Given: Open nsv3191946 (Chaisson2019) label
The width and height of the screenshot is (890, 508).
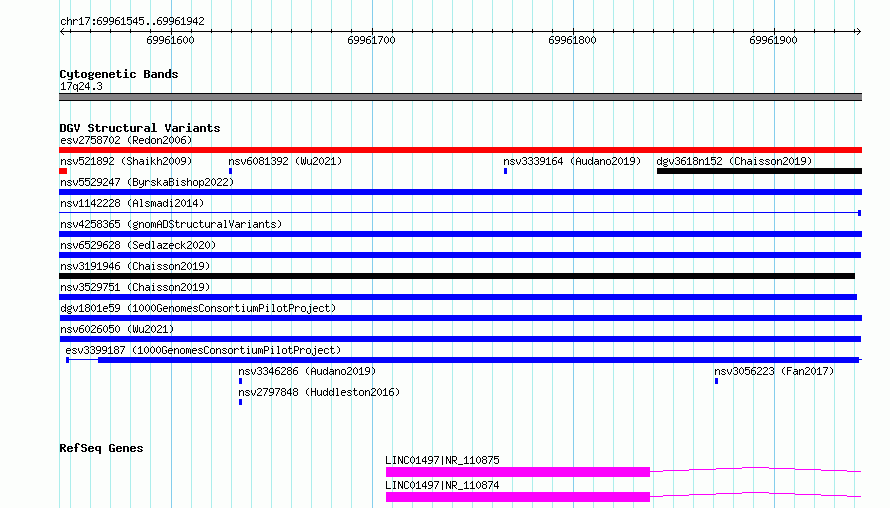Looking at the screenshot, I should click(x=135, y=266).
